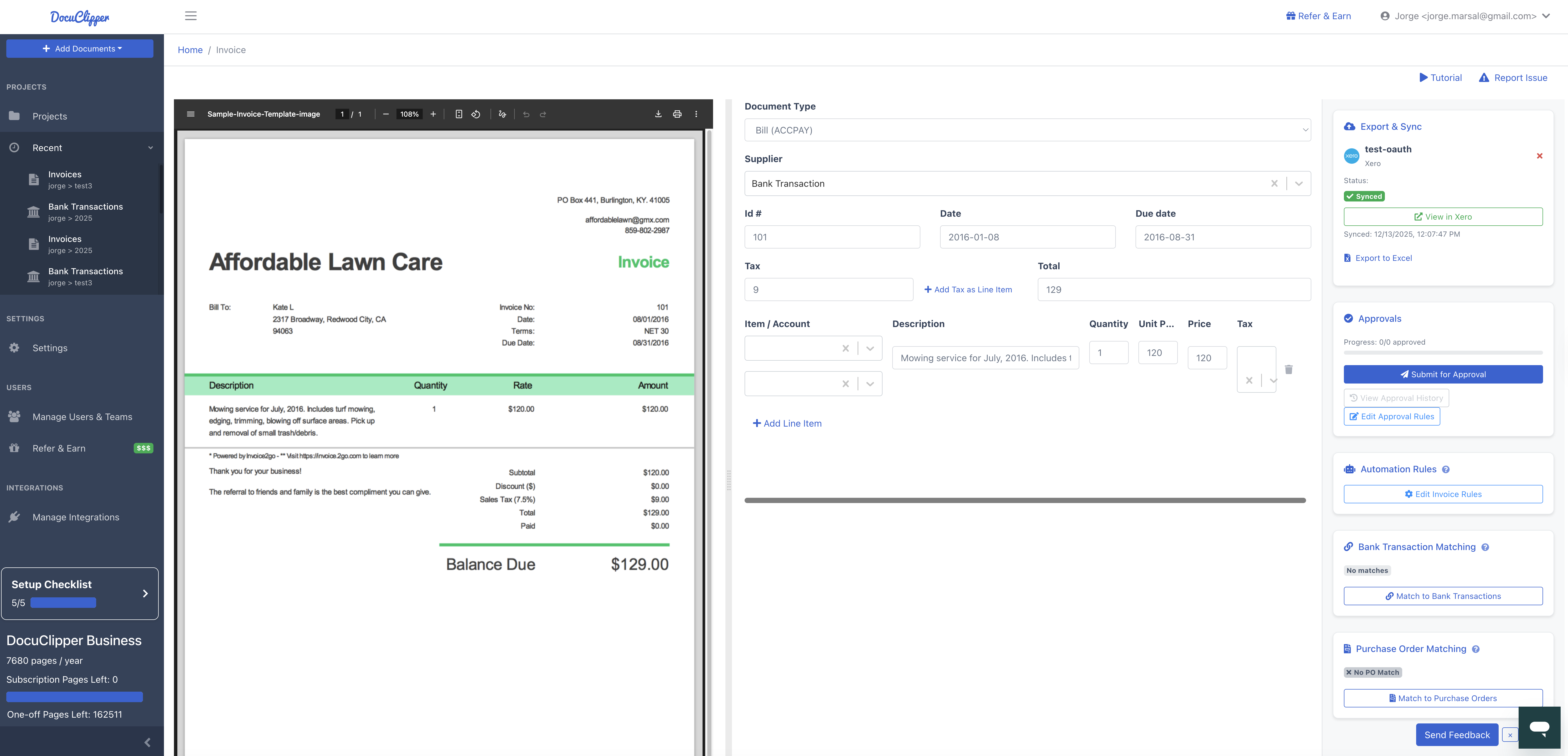The image size is (1568, 756).
Task: Click View in Xero button
Action: coord(1443,217)
